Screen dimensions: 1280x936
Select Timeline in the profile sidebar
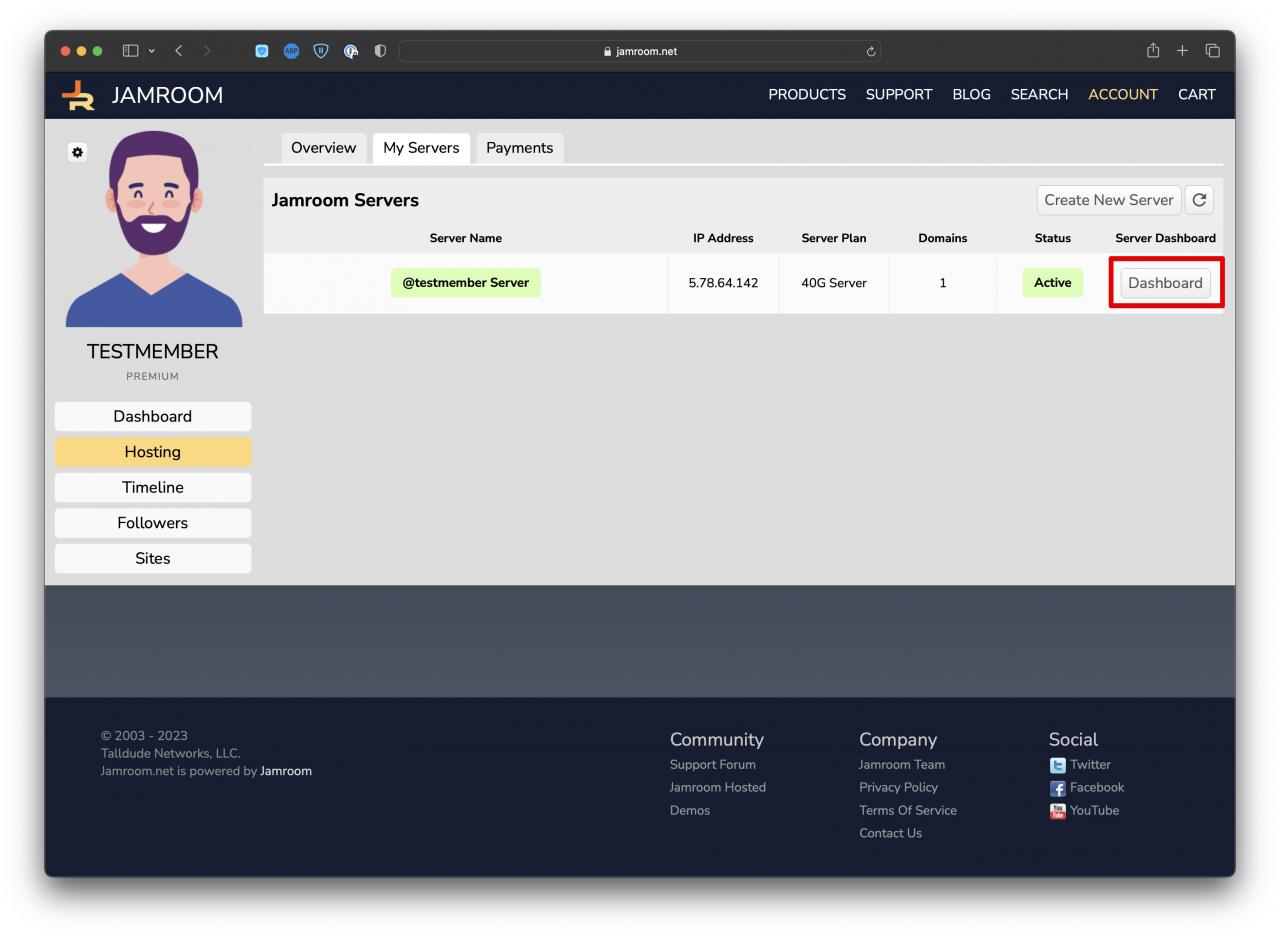pyautogui.click(x=153, y=487)
